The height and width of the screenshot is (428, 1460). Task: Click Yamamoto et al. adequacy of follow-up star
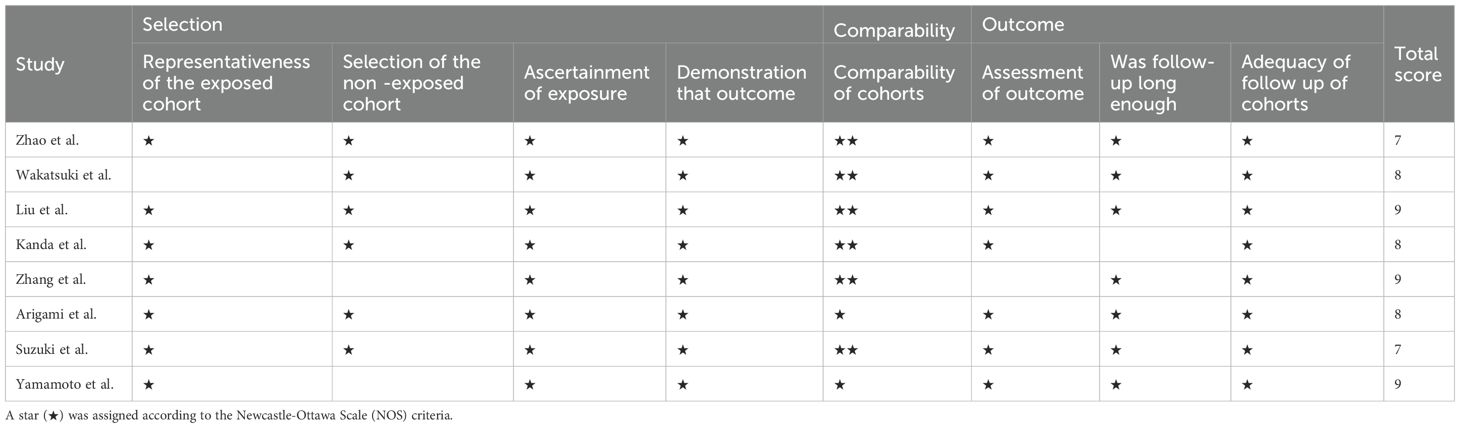click(x=1247, y=386)
